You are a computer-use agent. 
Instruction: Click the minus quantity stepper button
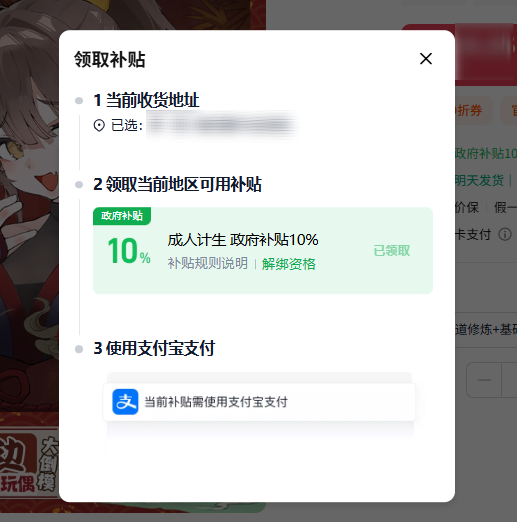(x=484, y=380)
